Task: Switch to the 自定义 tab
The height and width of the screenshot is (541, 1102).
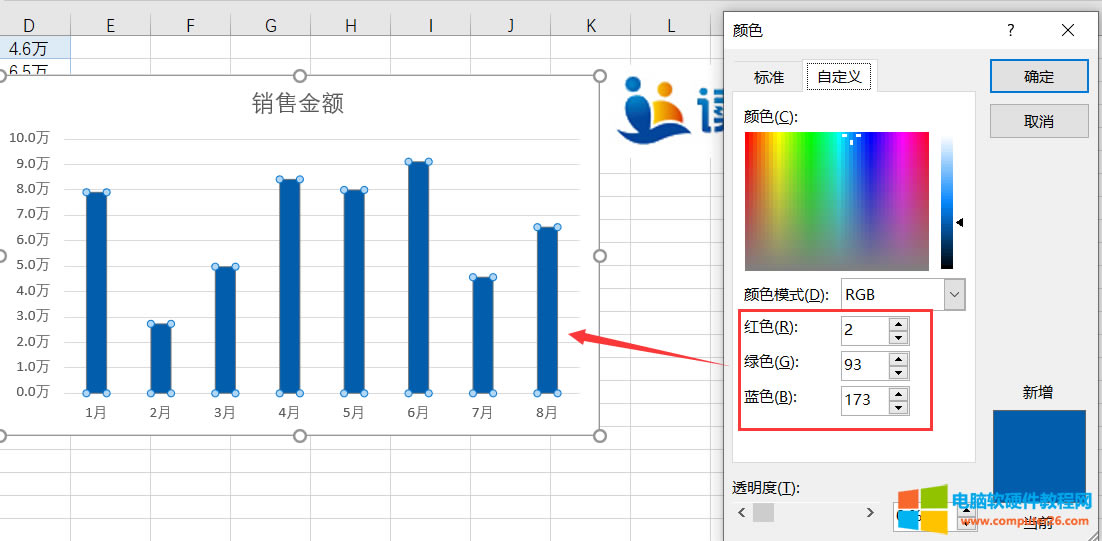Action: coord(839,76)
